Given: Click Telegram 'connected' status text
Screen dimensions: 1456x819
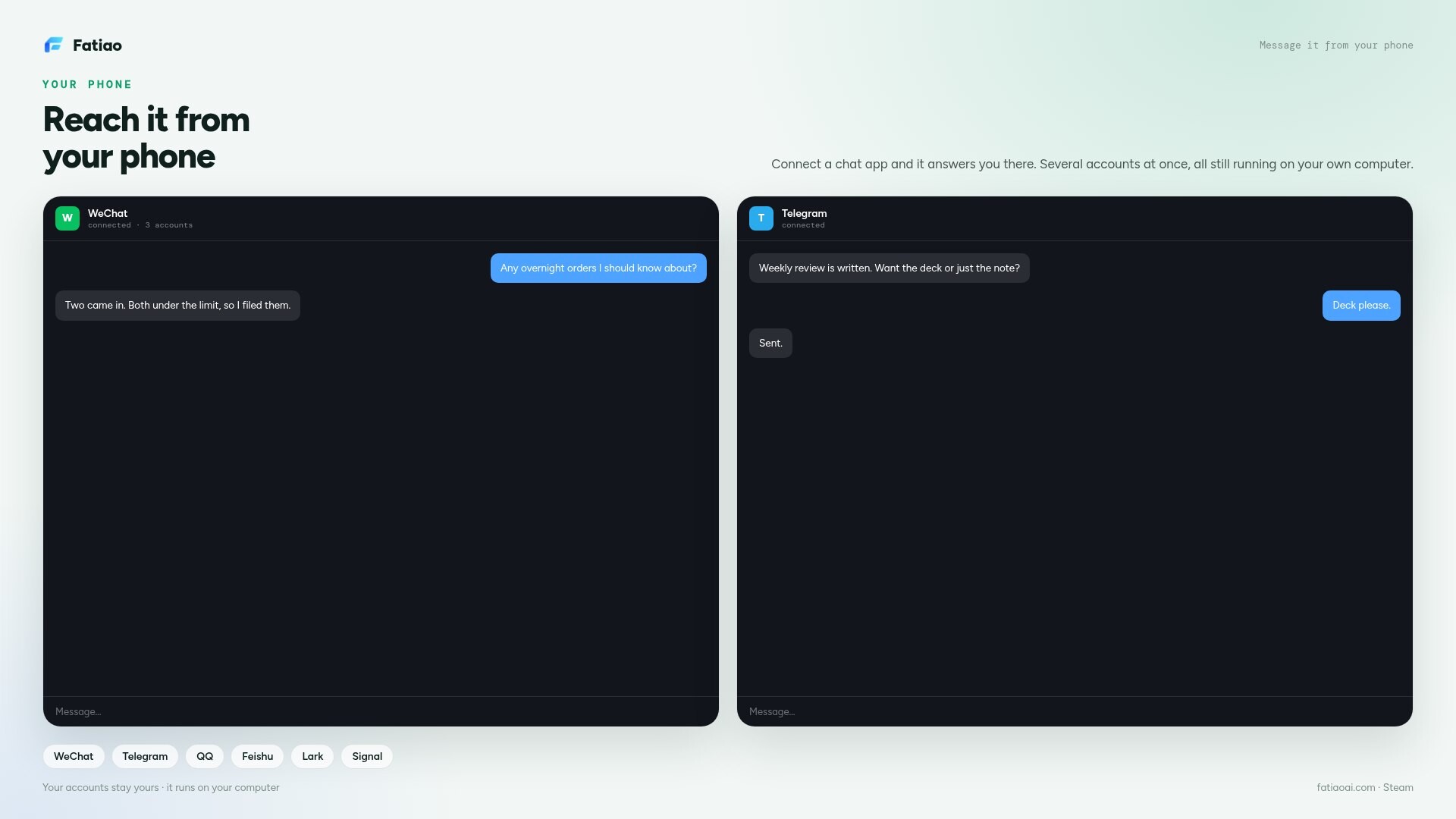Looking at the screenshot, I should point(803,225).
